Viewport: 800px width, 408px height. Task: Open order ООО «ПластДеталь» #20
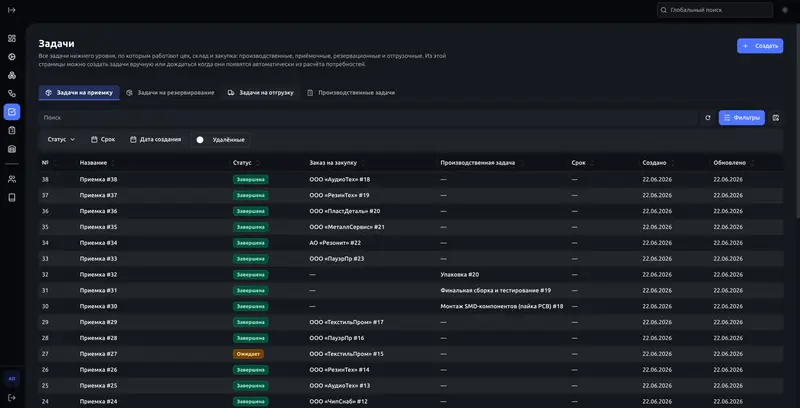[344, 211]
